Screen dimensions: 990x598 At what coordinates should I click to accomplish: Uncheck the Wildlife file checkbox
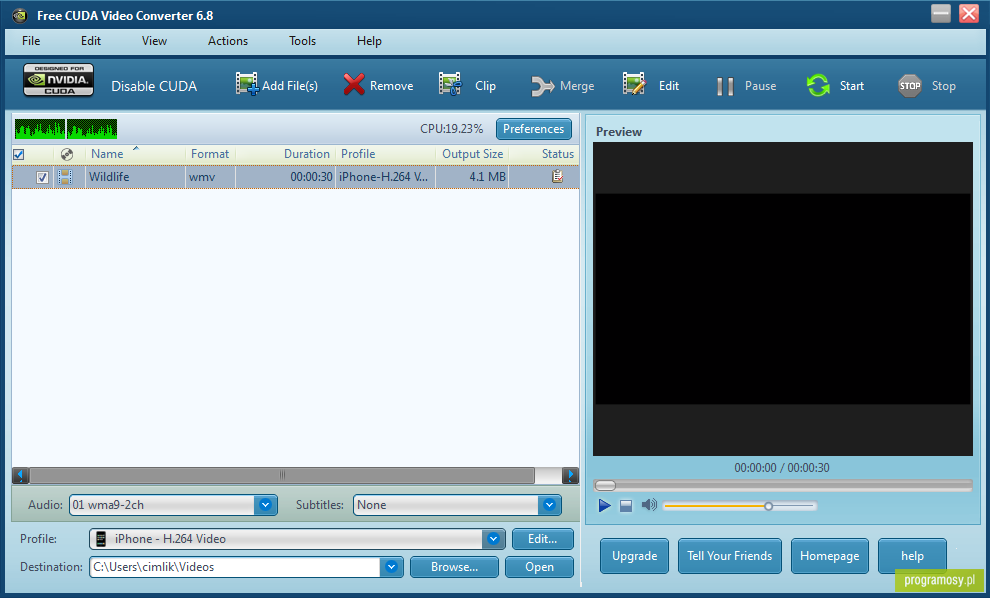click(x=42, y=177)
